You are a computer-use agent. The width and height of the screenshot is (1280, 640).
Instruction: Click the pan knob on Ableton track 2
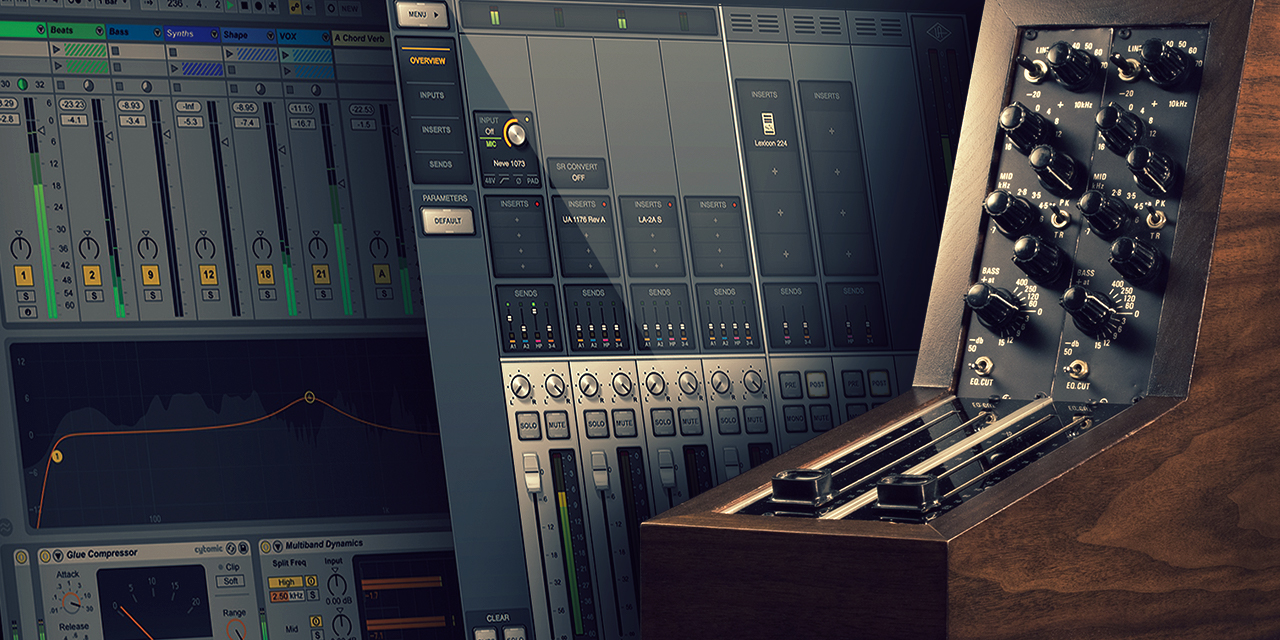[89, 247]
